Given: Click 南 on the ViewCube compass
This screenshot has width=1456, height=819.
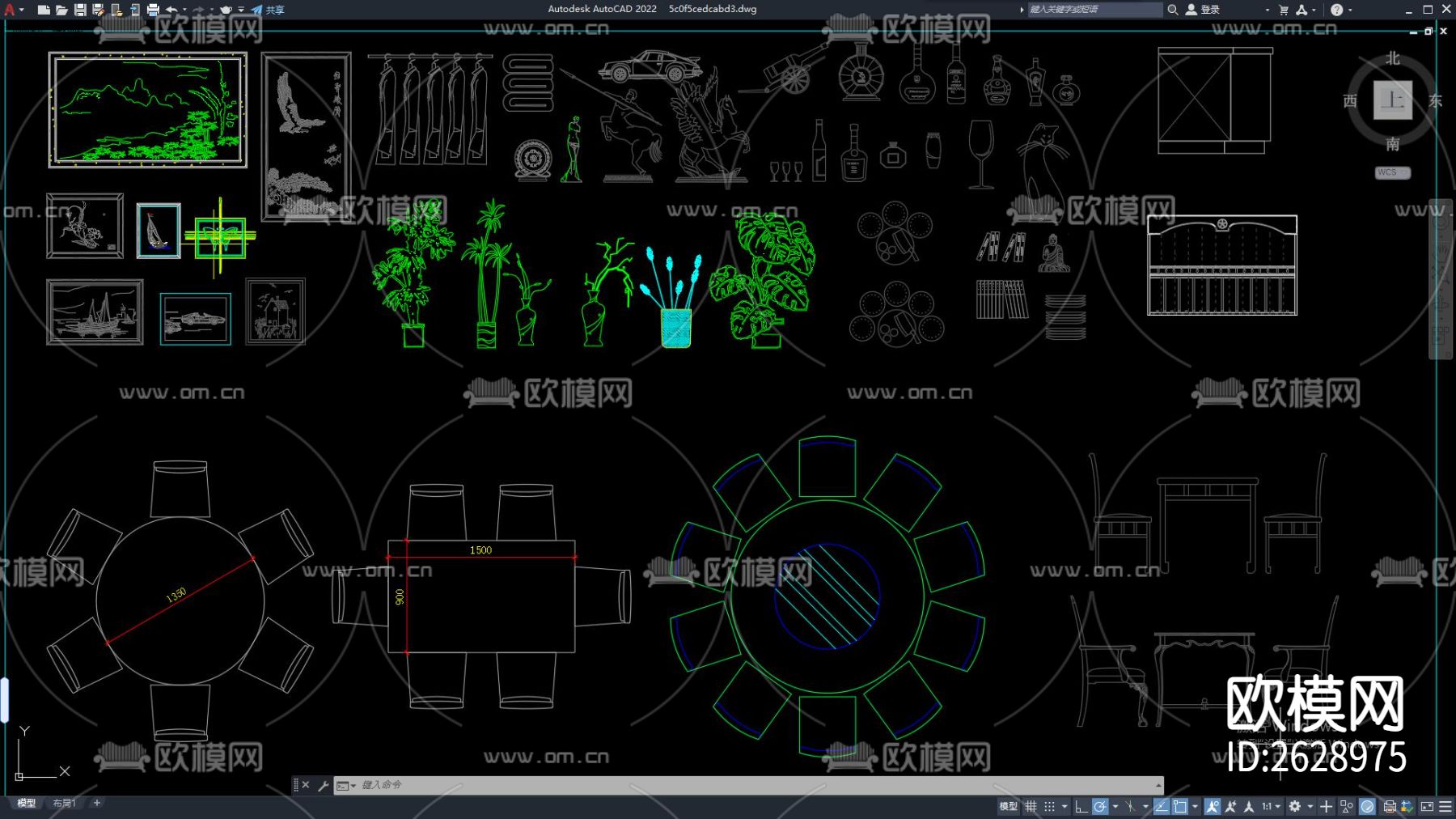Looking at the screenshot, I should pyautogui.click(x=1393, y=144).
